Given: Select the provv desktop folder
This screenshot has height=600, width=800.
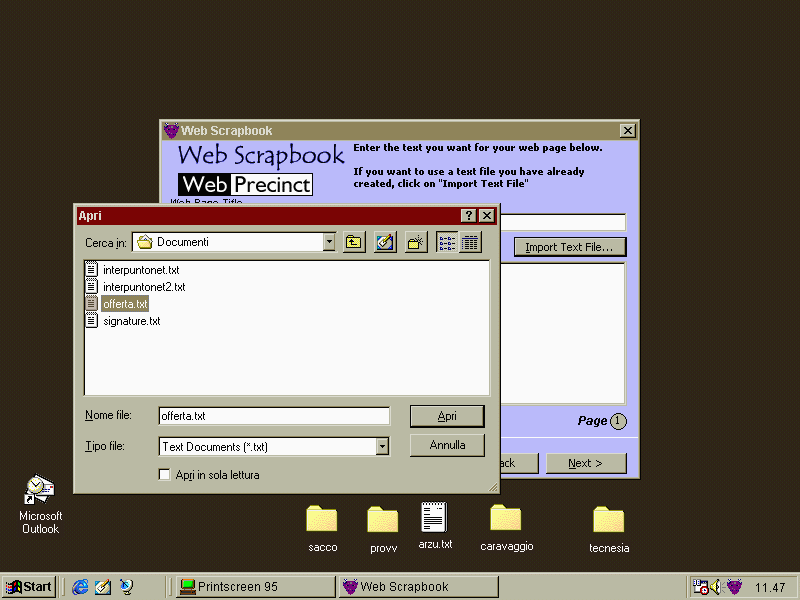Looking at the screenshot, I should pos(383,530).
